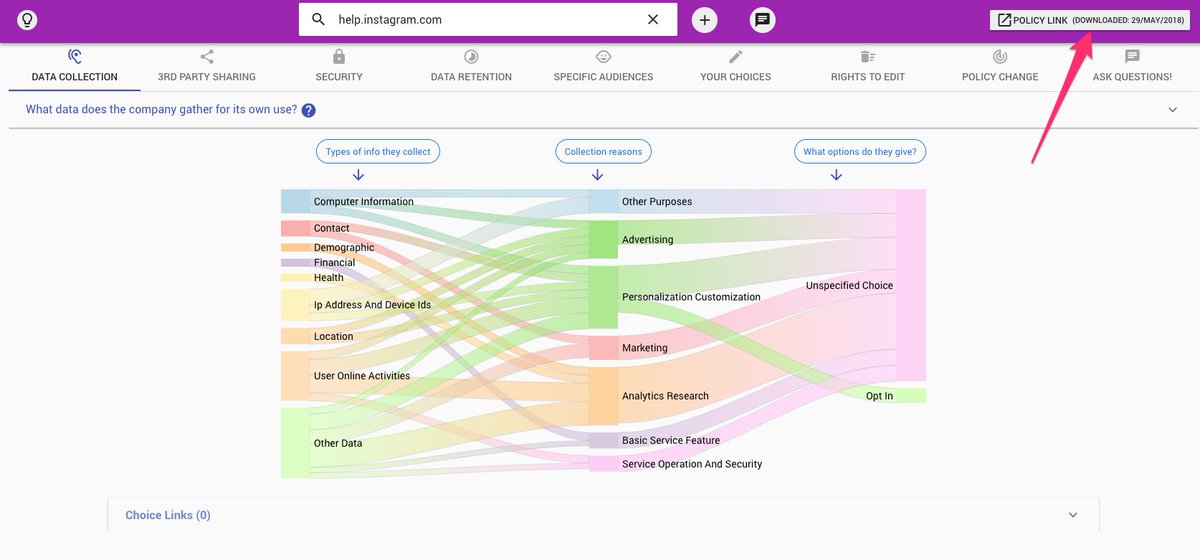Click the Marketing reason label

click(645, 348)
